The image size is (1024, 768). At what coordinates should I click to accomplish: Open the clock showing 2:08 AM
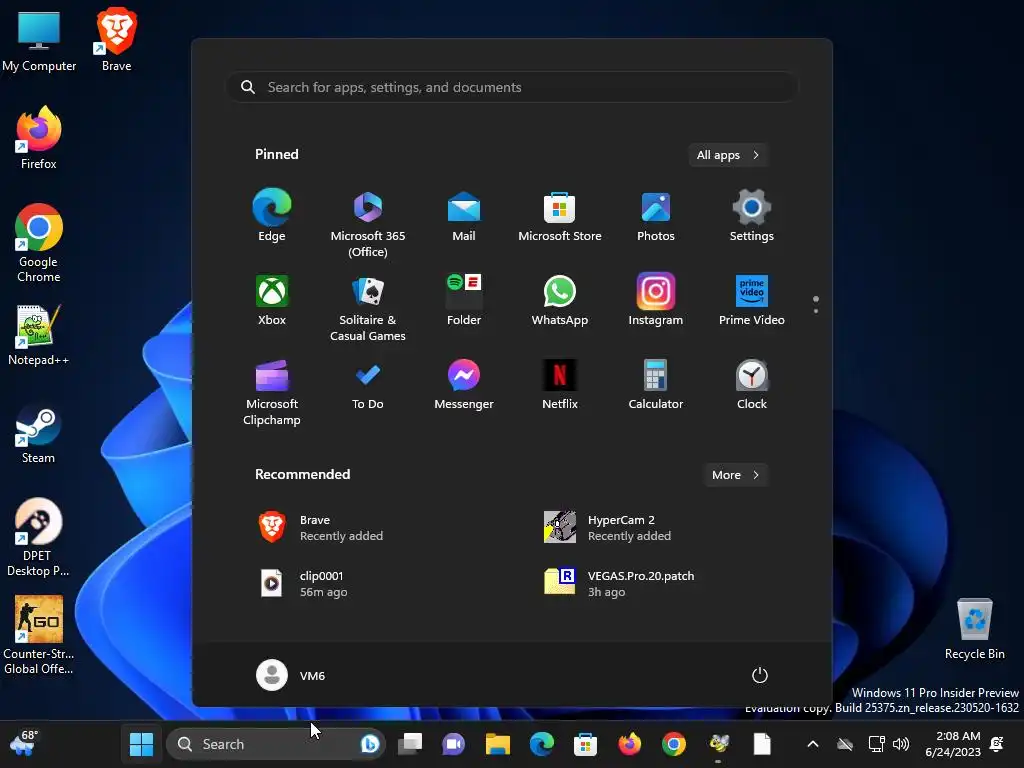[952, 744]
